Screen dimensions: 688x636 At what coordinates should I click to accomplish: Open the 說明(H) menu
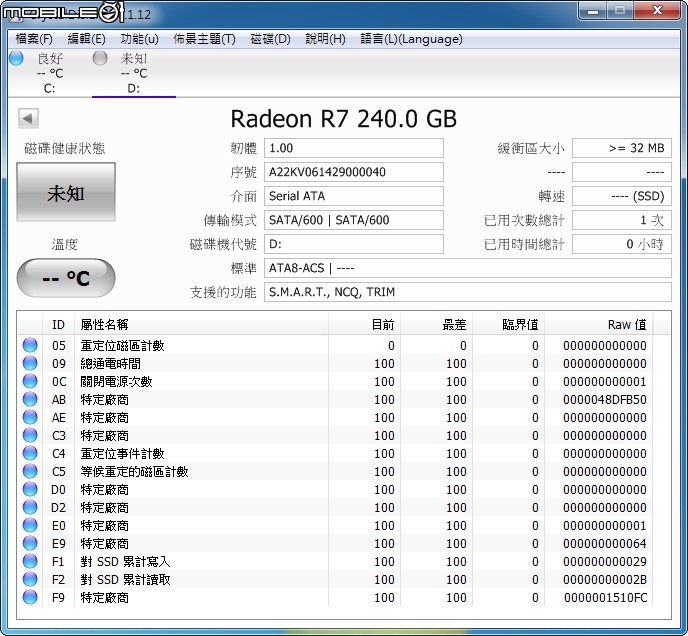326,39
